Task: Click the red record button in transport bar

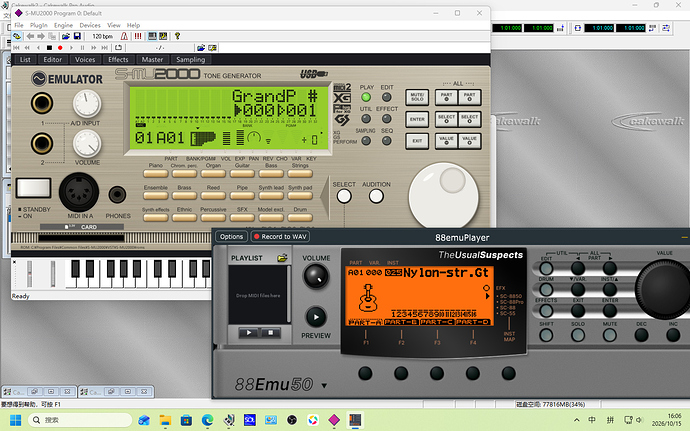Action: [60, 48]
